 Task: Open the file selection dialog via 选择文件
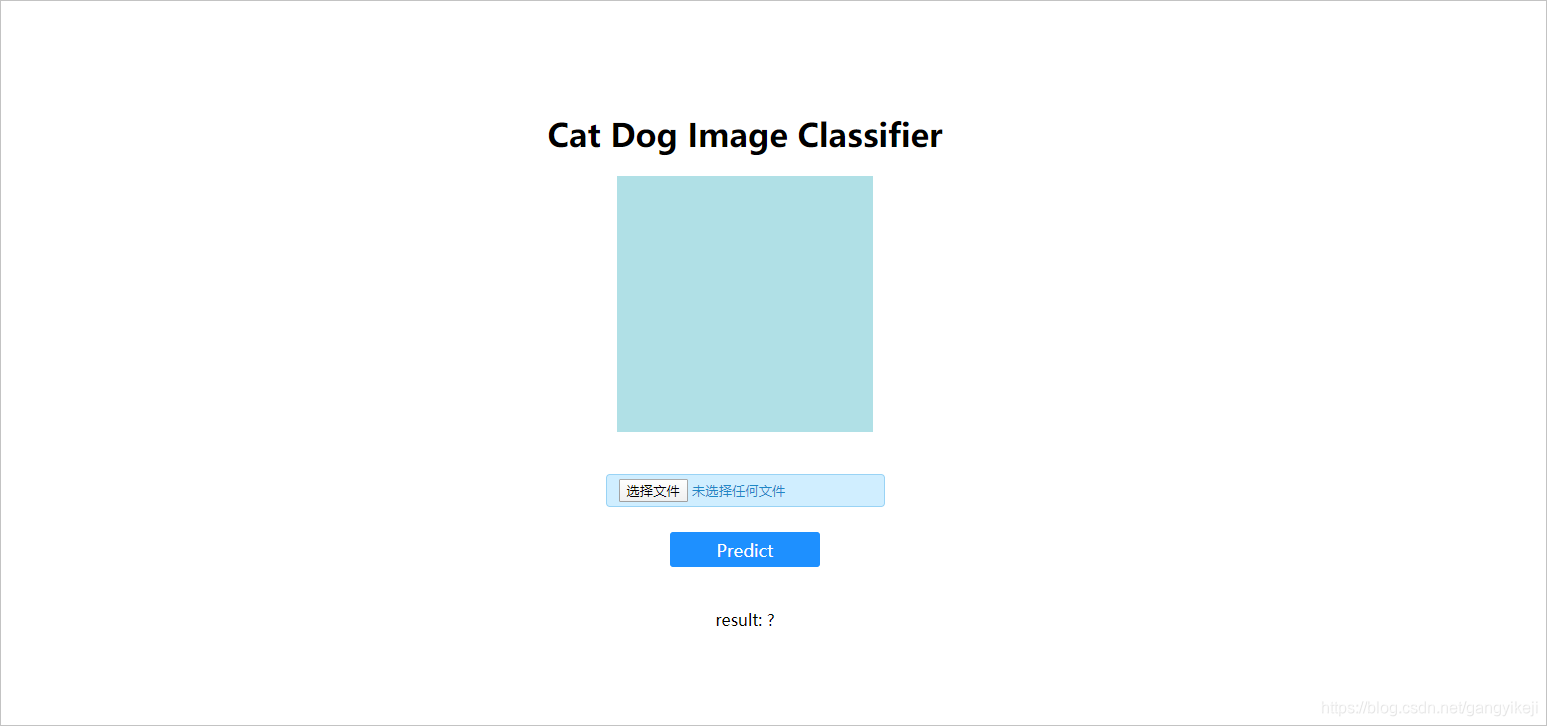(x=652, y=490)
